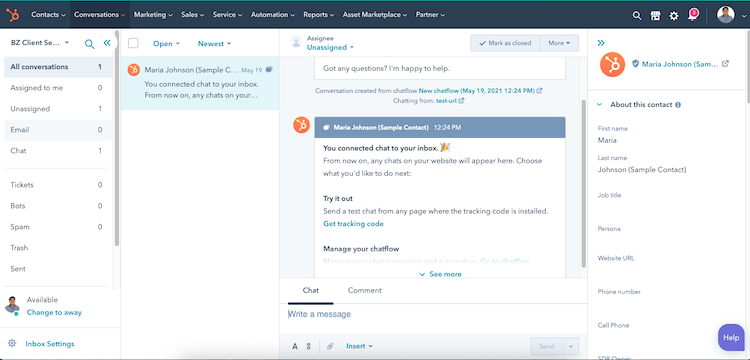Open external link icon after New chatflow
The width and height of the screenshot is (750, 360).
(x=540, y=90)
